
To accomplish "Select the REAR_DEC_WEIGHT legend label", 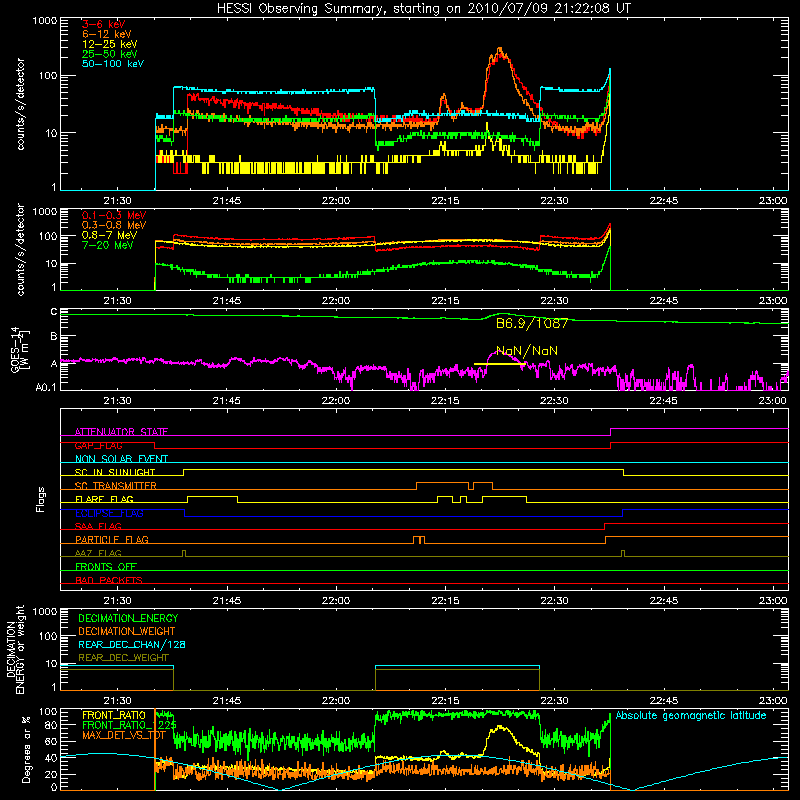I will click(x=123, y=658).
